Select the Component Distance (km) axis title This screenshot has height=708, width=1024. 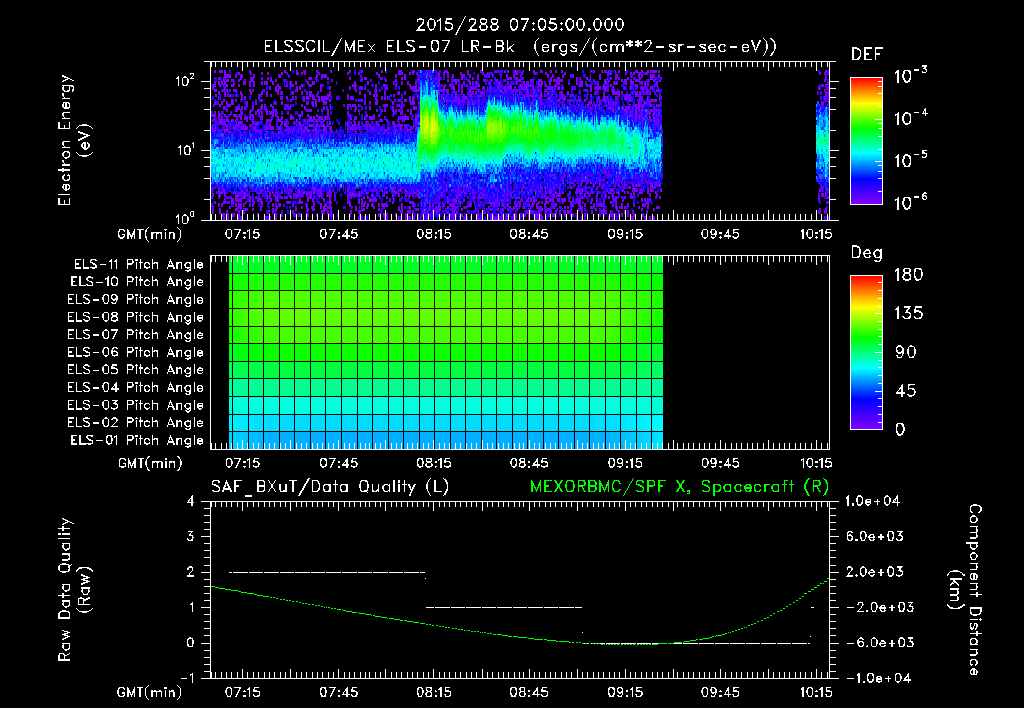click(965, 590)
